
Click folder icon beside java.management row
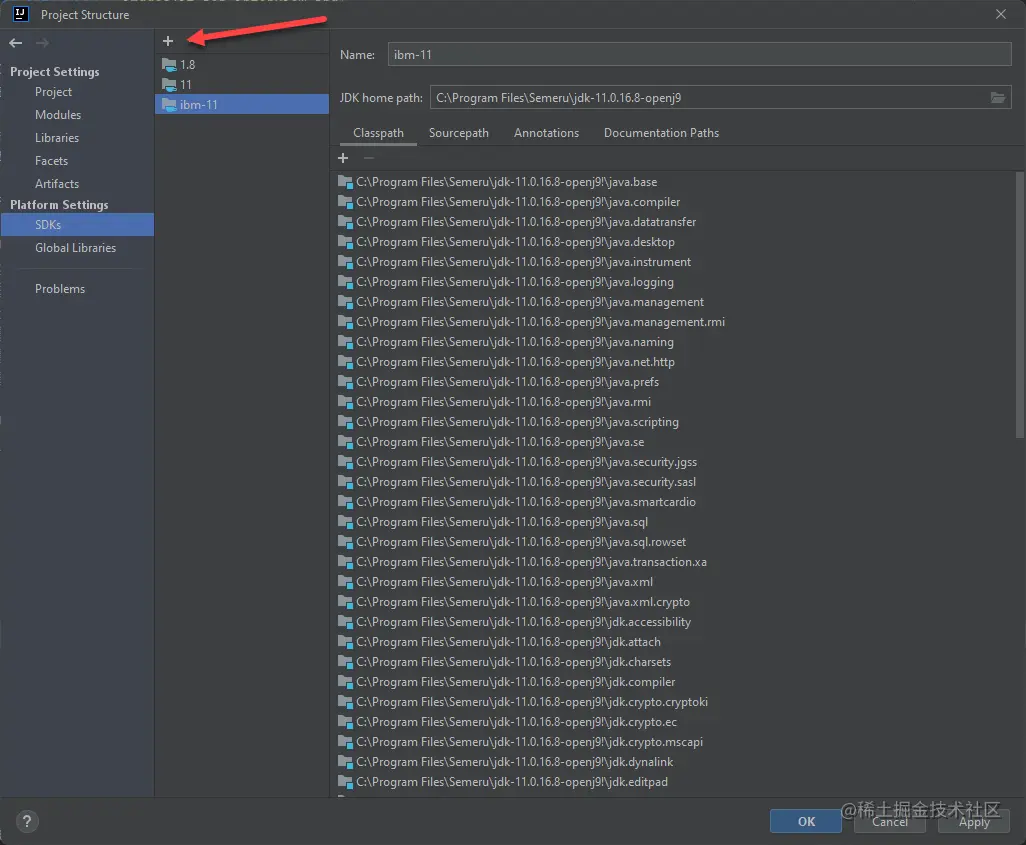(345, 302)
